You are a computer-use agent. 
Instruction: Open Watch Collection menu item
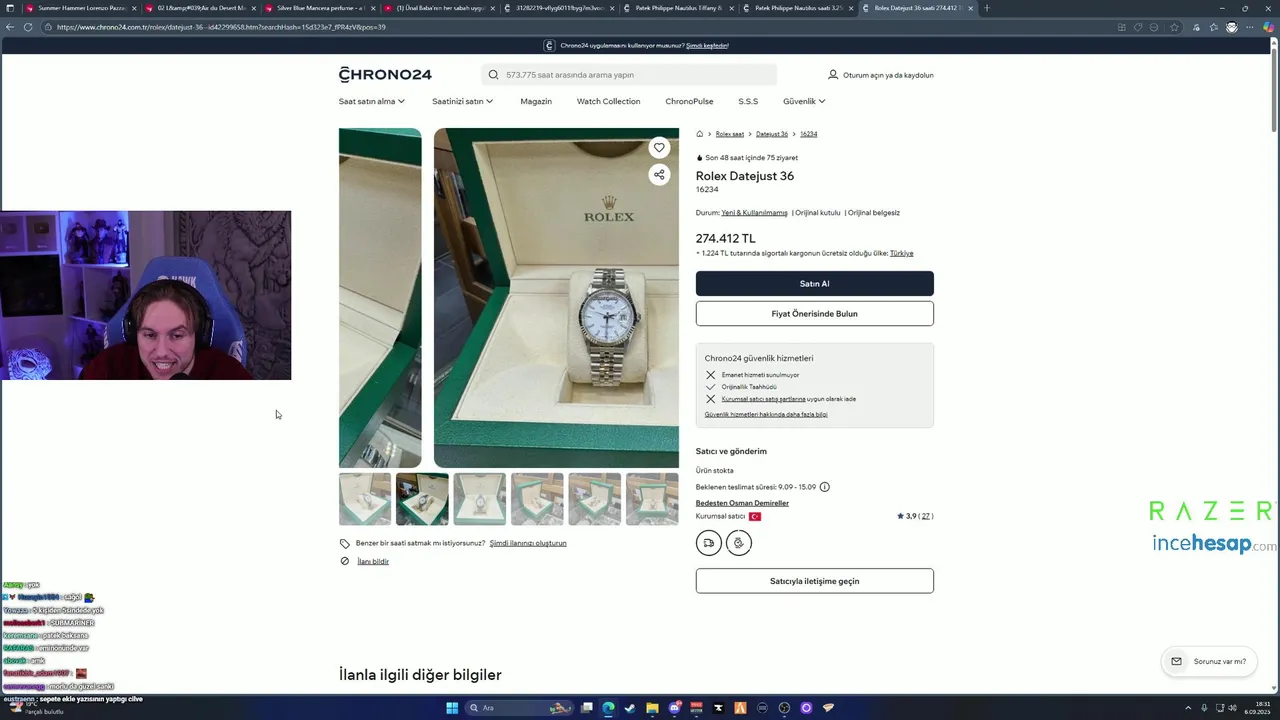point(608,101)
